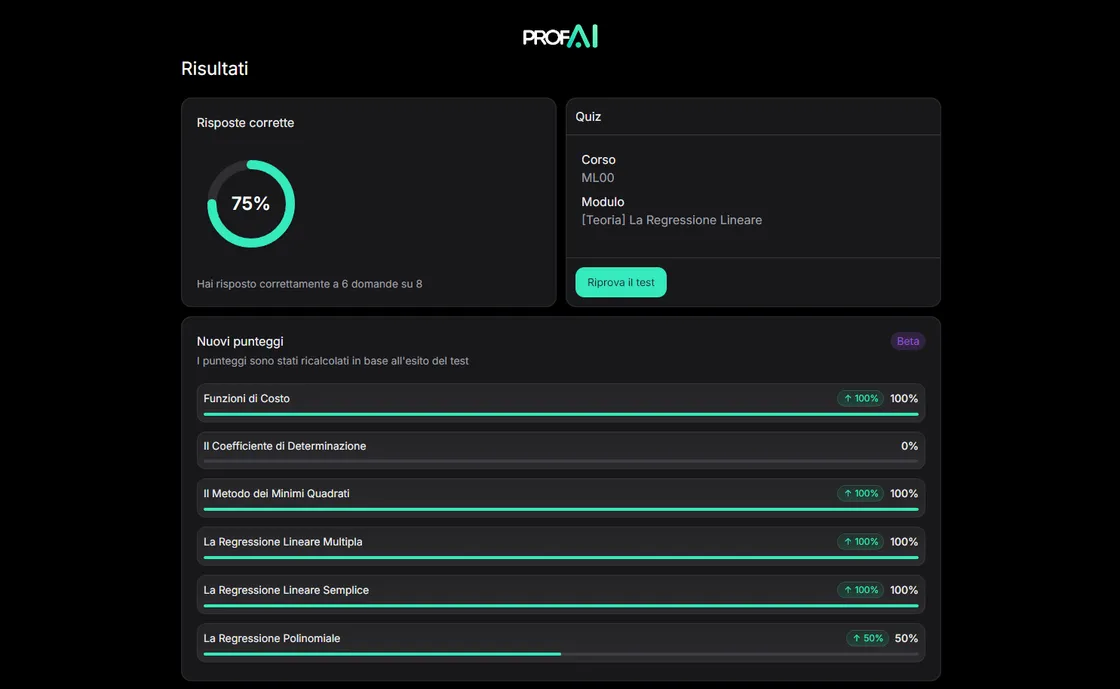Open the Il Metodo dei Minimi Quadrati topic
The height and width of the screenshot is (689, 1120).
(x=276, y=494)
